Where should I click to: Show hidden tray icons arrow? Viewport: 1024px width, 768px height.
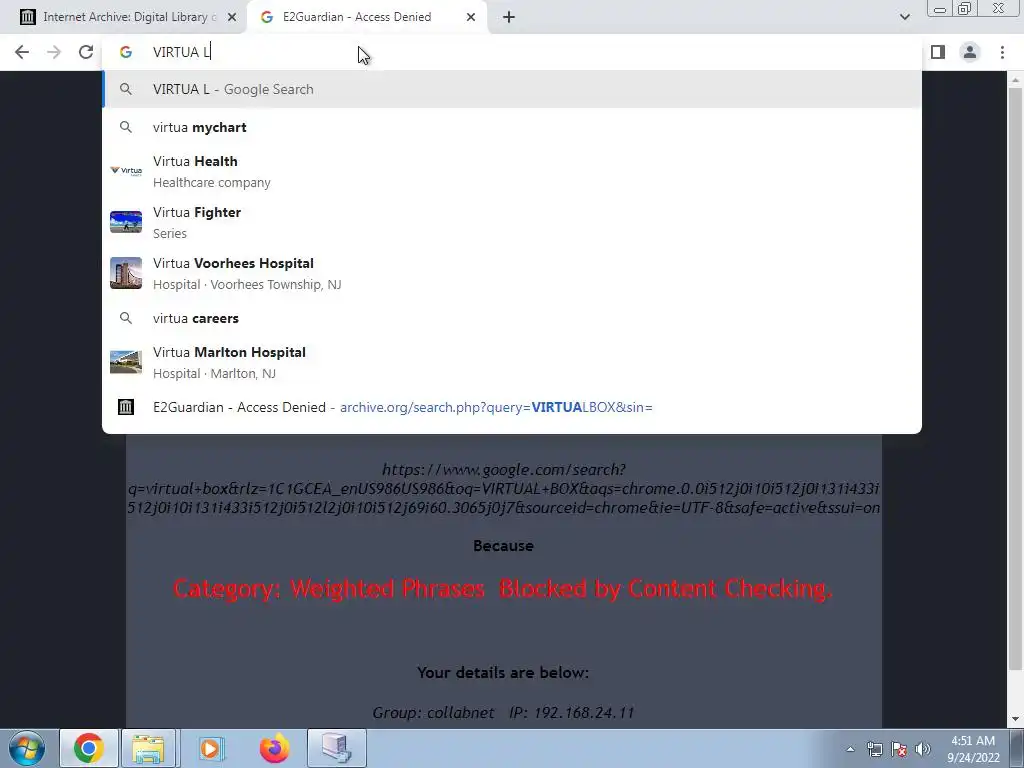tap(850, 749)
